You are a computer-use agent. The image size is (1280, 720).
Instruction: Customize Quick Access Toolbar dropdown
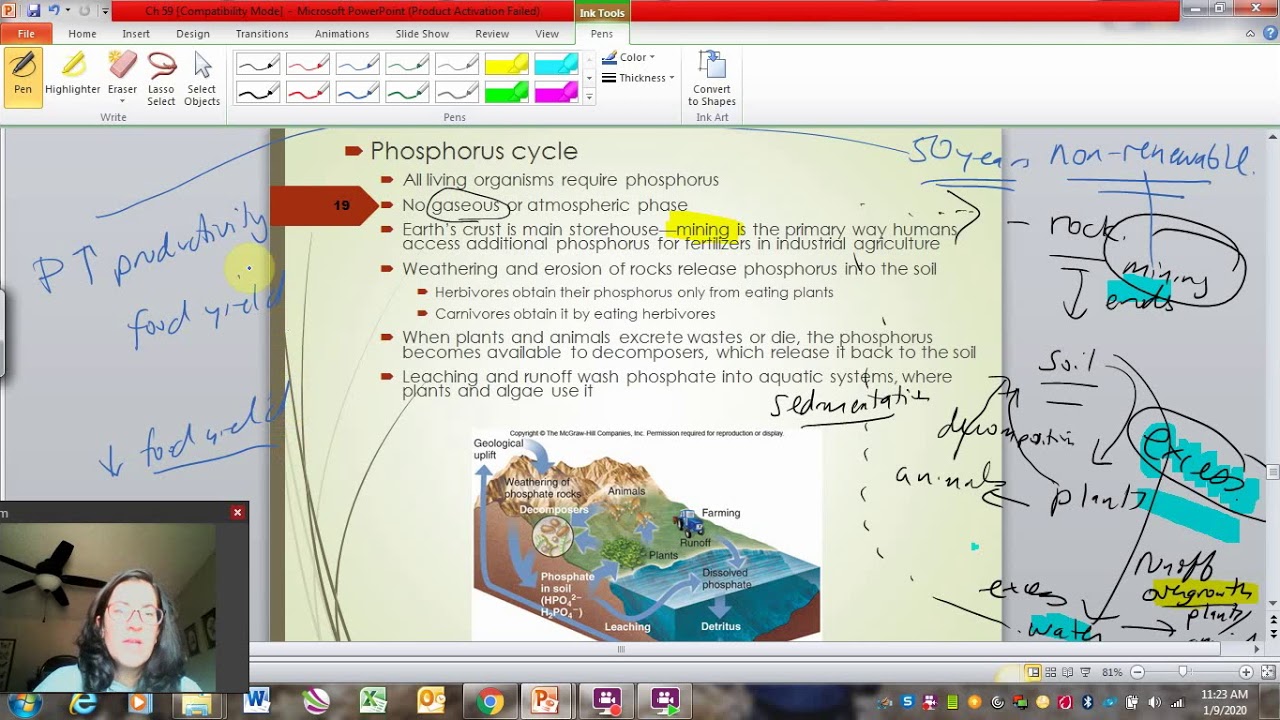105,12
